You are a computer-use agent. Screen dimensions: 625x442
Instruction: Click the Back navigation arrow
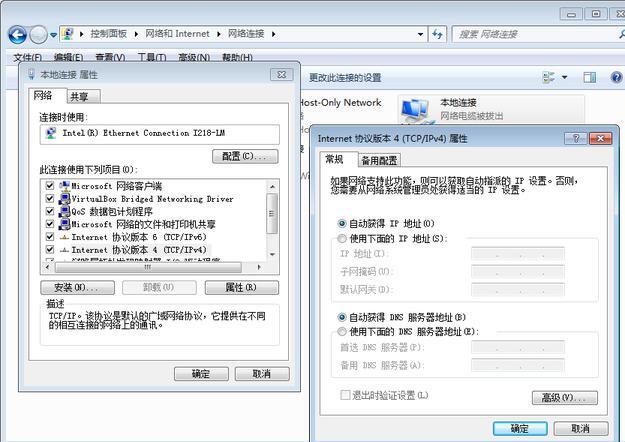[x=18, y=35]
